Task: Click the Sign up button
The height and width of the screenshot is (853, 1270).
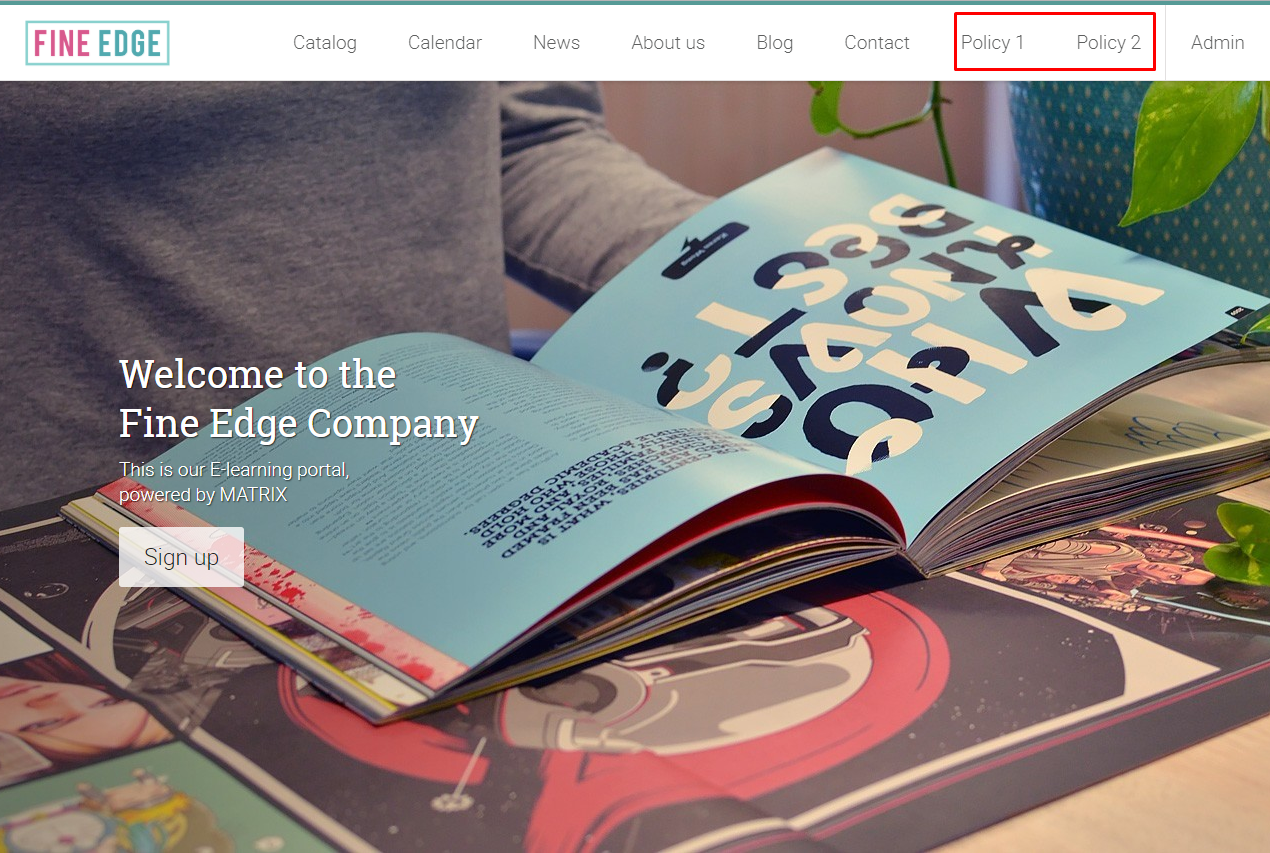Action: click(181, 557)
